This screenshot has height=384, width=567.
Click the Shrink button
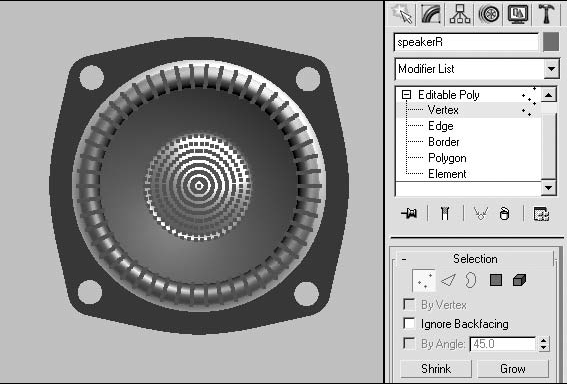[436, 369]
